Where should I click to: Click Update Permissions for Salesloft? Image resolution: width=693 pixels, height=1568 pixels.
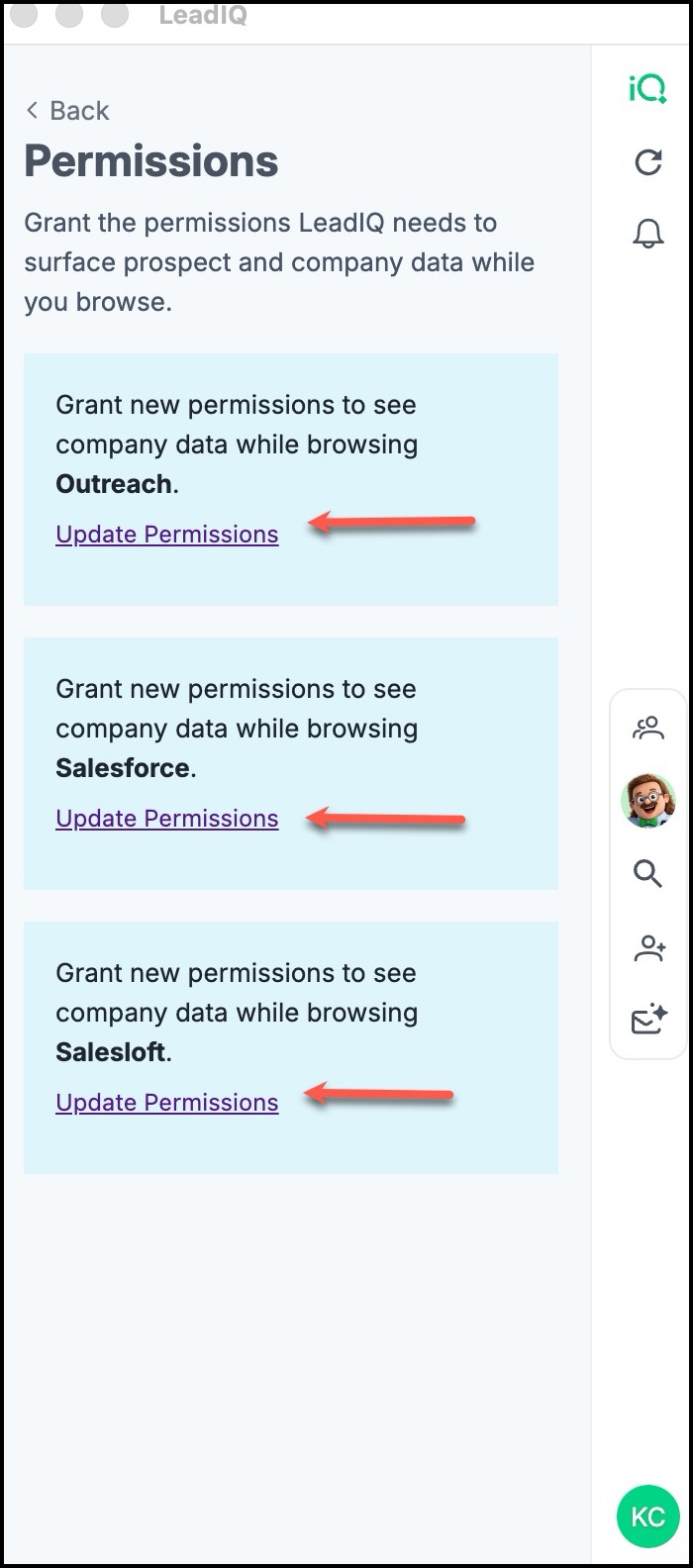pyautogui.click(x=167, y=1103)
